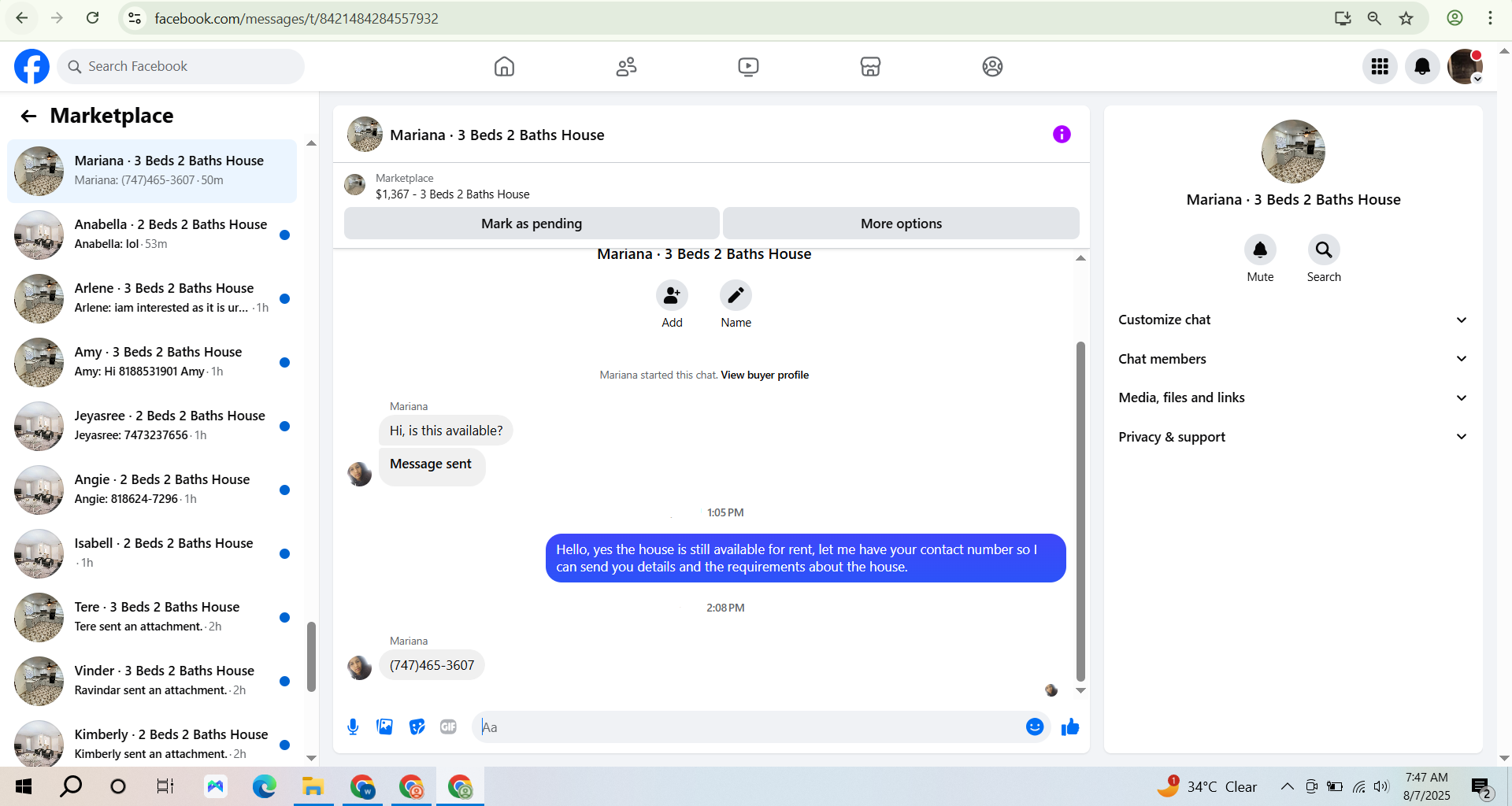Choose a sticker icon
The height and width of the screenshot is (806, 1512).
pos(417,727)
